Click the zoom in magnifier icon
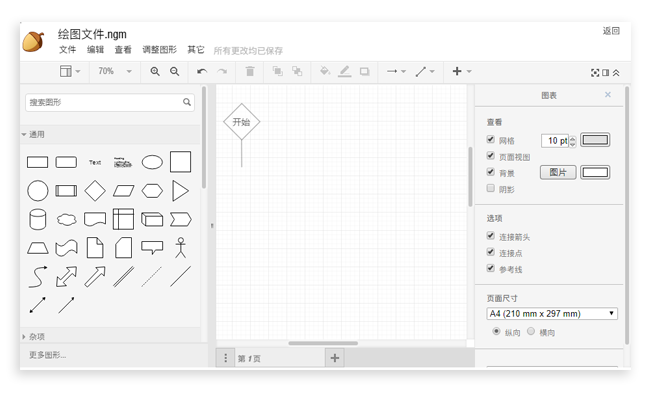Screen dimensions: 647x399 (x=155, y=71)
